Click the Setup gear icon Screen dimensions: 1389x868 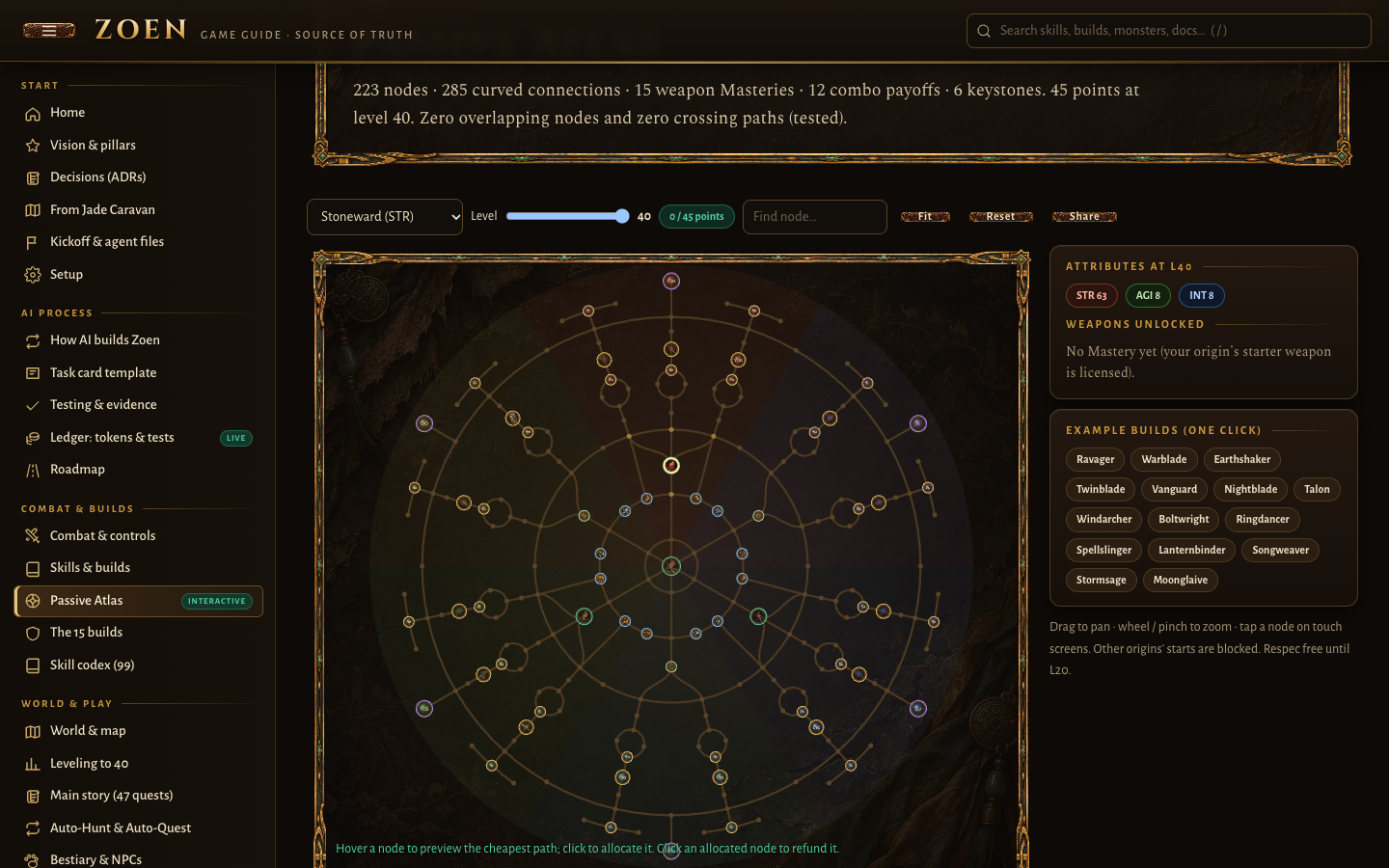pyautogui.click(x=33, y=275)
